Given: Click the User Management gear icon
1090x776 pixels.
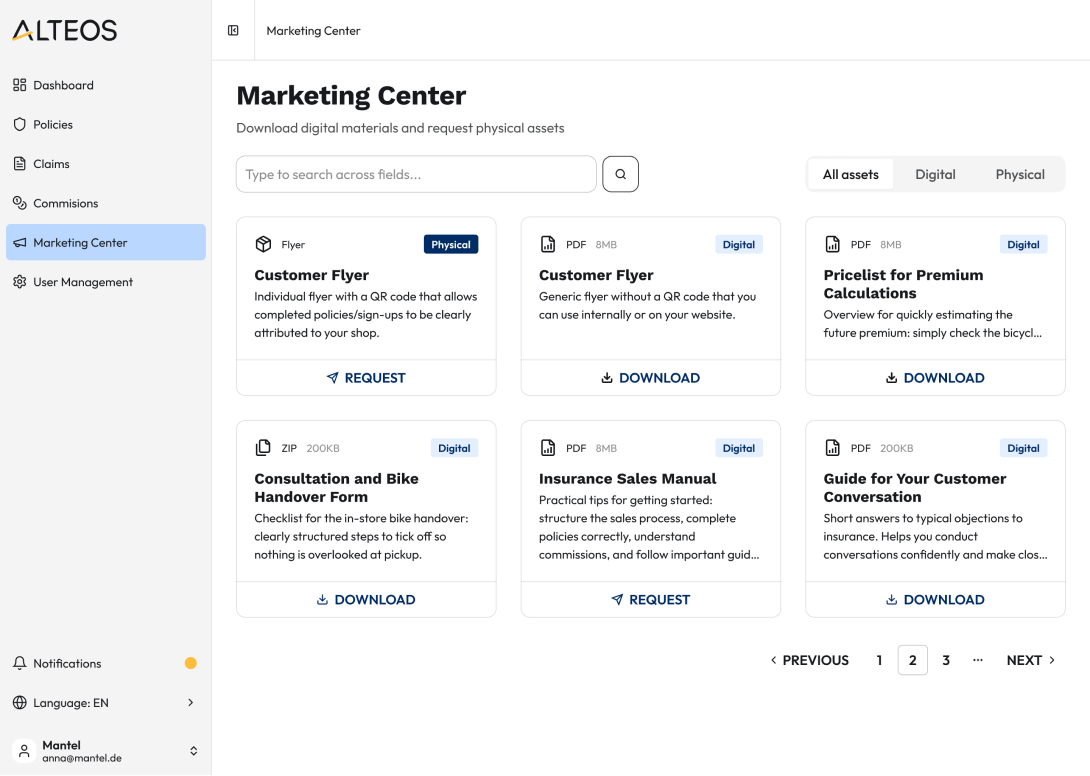Looking at the screenshot, I should click(x=19, y=282).
